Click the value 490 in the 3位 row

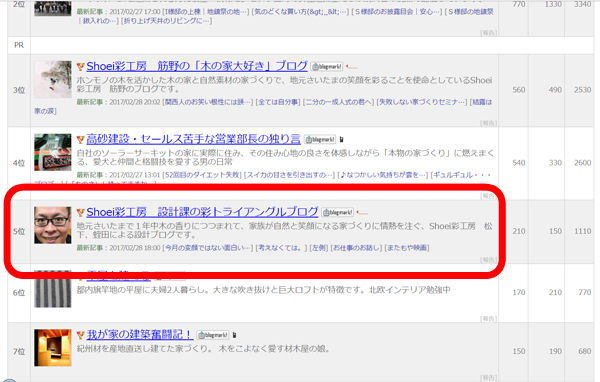pos(555,90)
